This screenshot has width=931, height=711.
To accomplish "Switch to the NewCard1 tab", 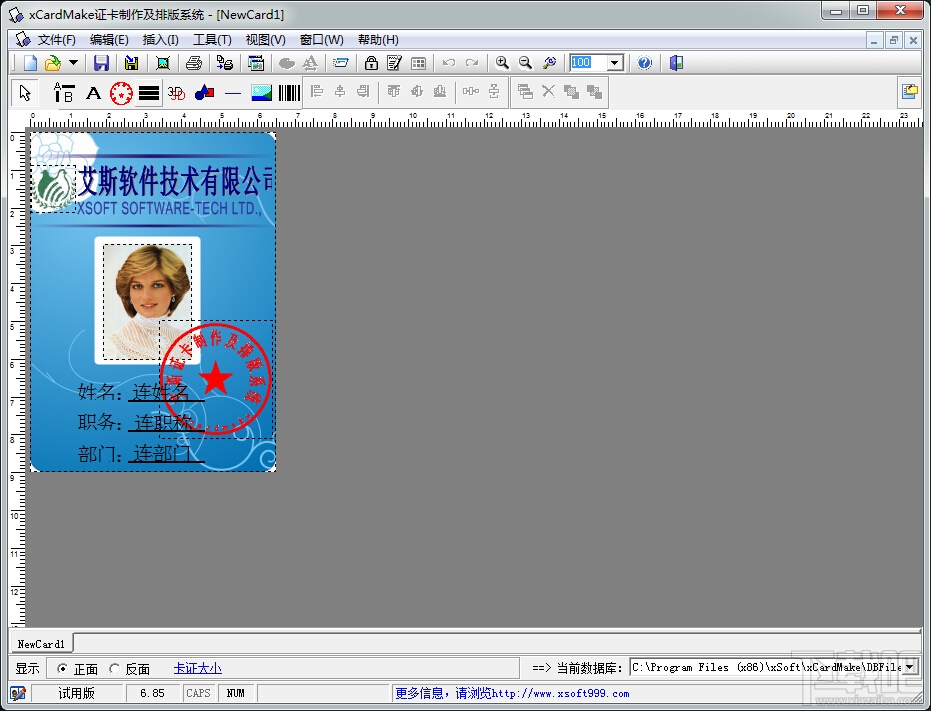I will pos(41,644).
